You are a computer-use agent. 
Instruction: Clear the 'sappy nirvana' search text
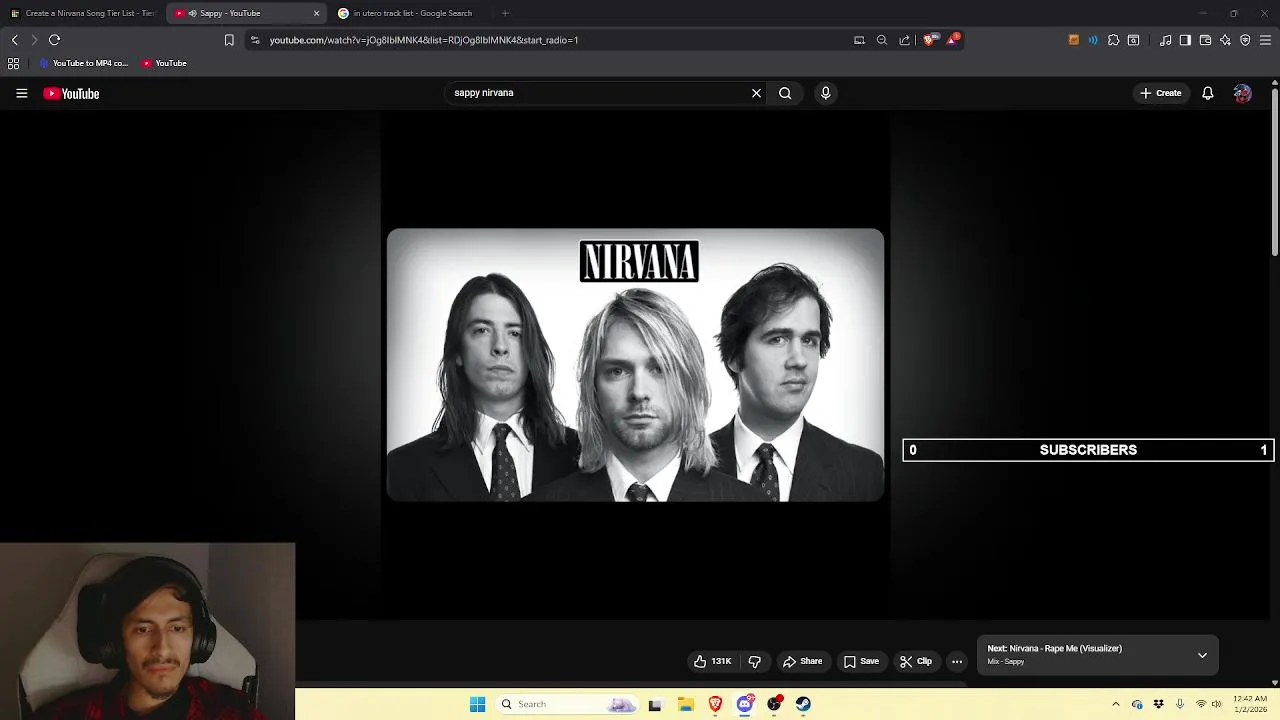(756, 93)
